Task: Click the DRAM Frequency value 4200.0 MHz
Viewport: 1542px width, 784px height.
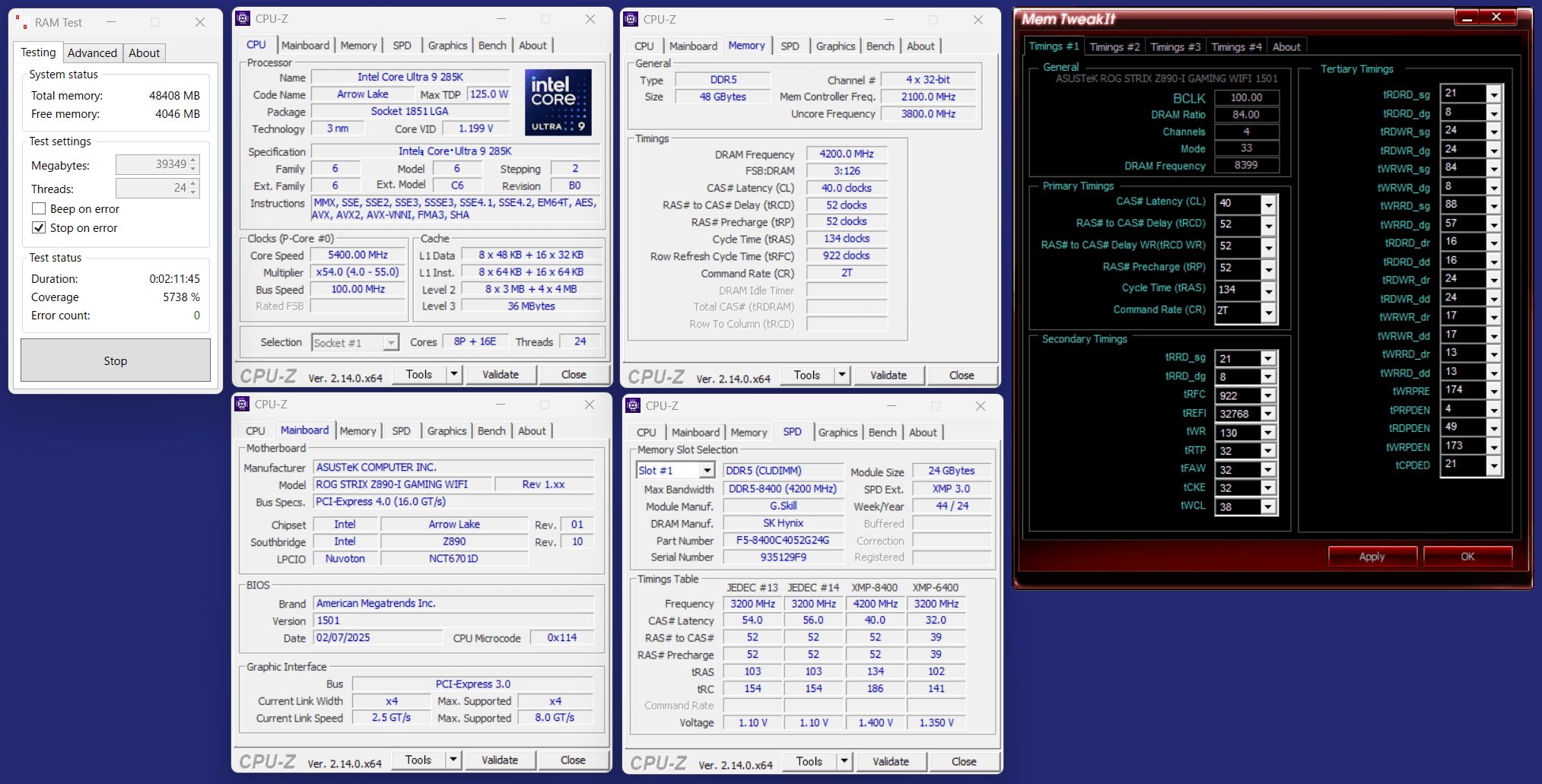Action: [847, 154]
